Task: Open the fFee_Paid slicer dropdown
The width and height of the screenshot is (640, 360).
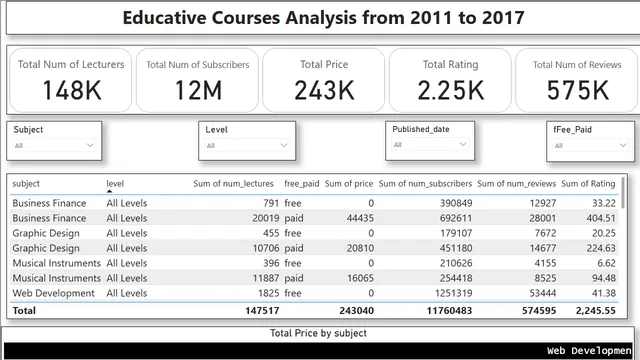Action: pos(590,145)
